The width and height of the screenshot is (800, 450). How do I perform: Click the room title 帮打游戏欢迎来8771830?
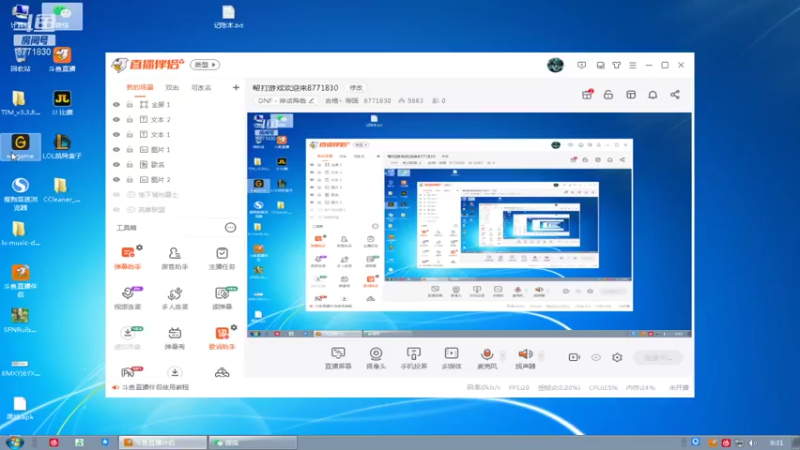[295, 88]
